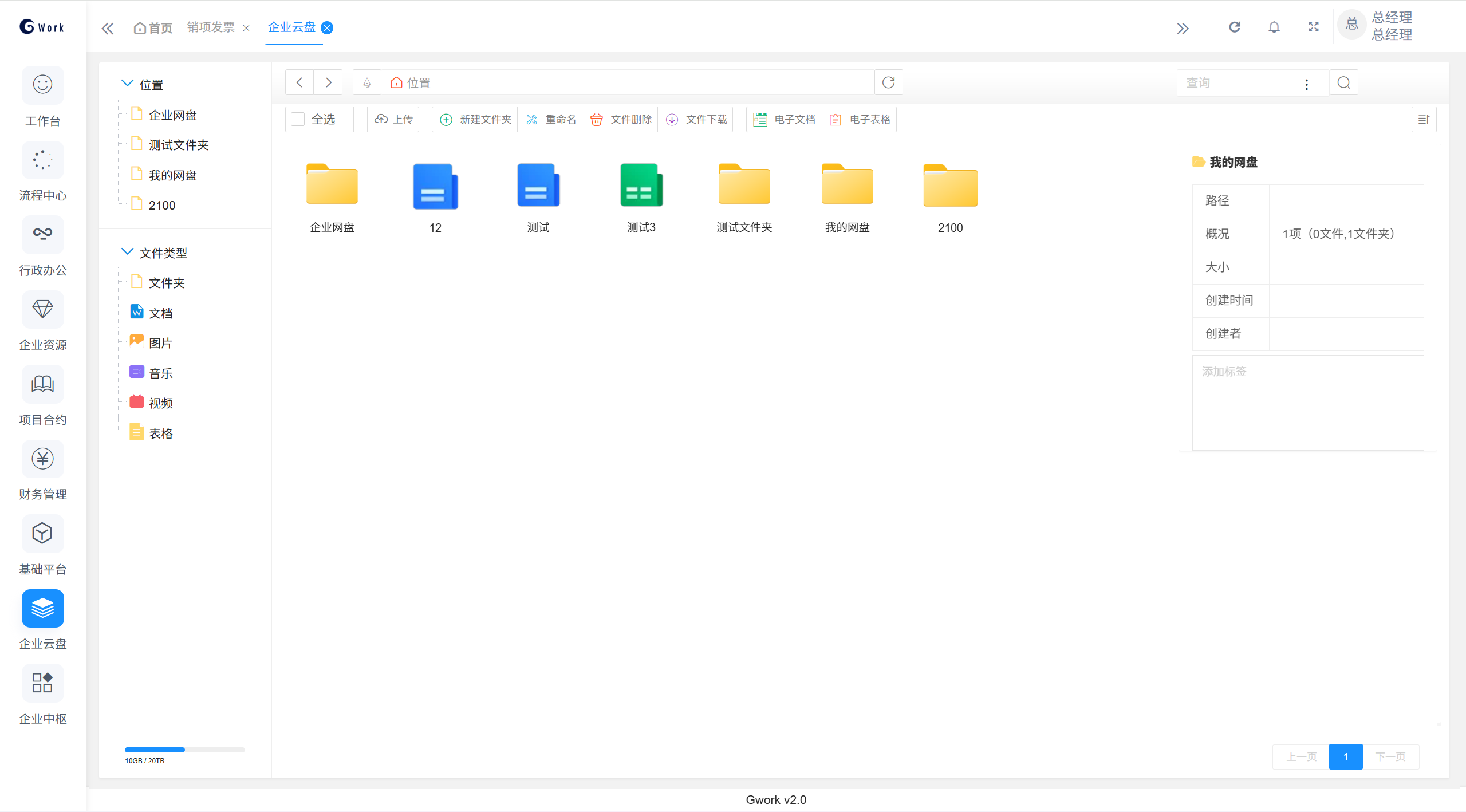Click the fullscreen toggle icon

1314,27
